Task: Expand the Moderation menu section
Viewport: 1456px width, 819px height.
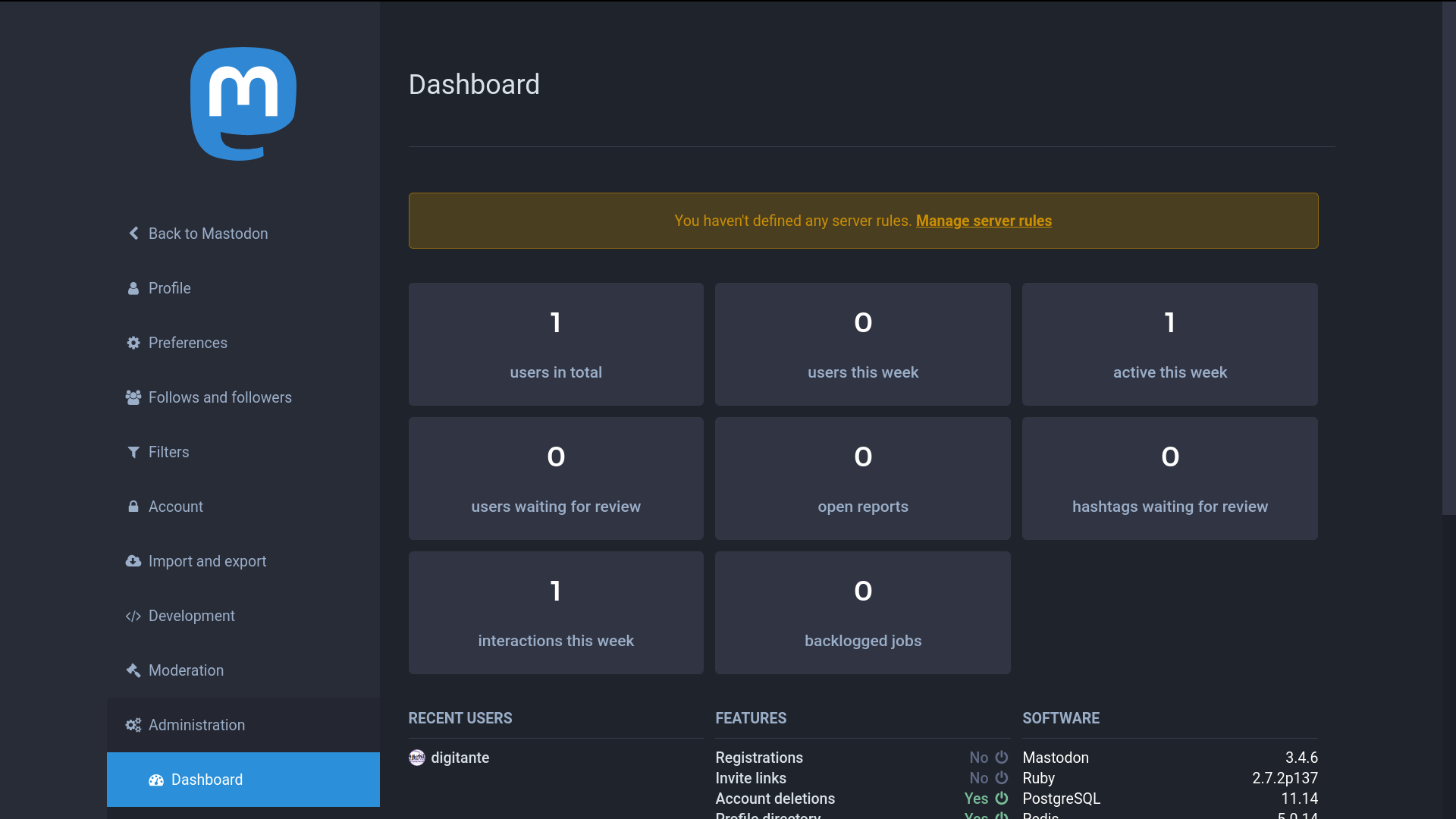Action: (x=186, y=670)
